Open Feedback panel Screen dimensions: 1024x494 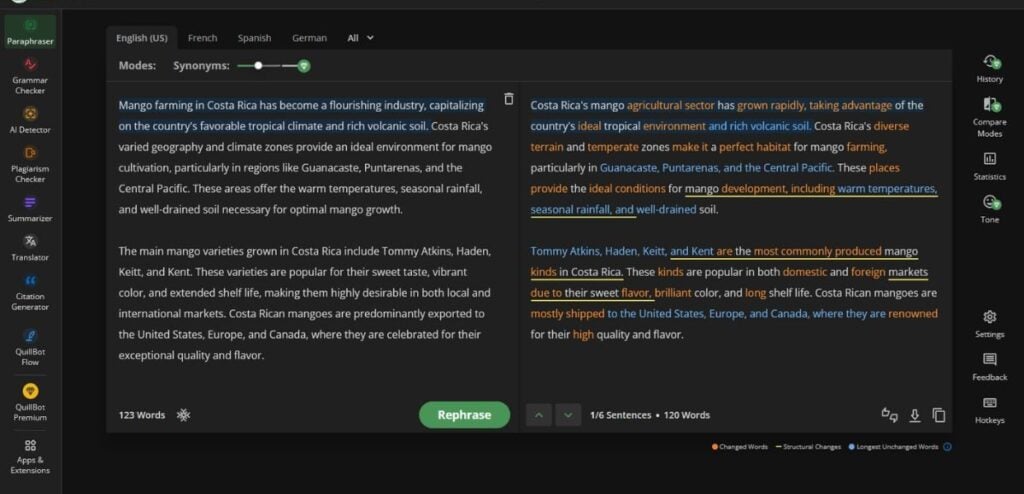989,367
